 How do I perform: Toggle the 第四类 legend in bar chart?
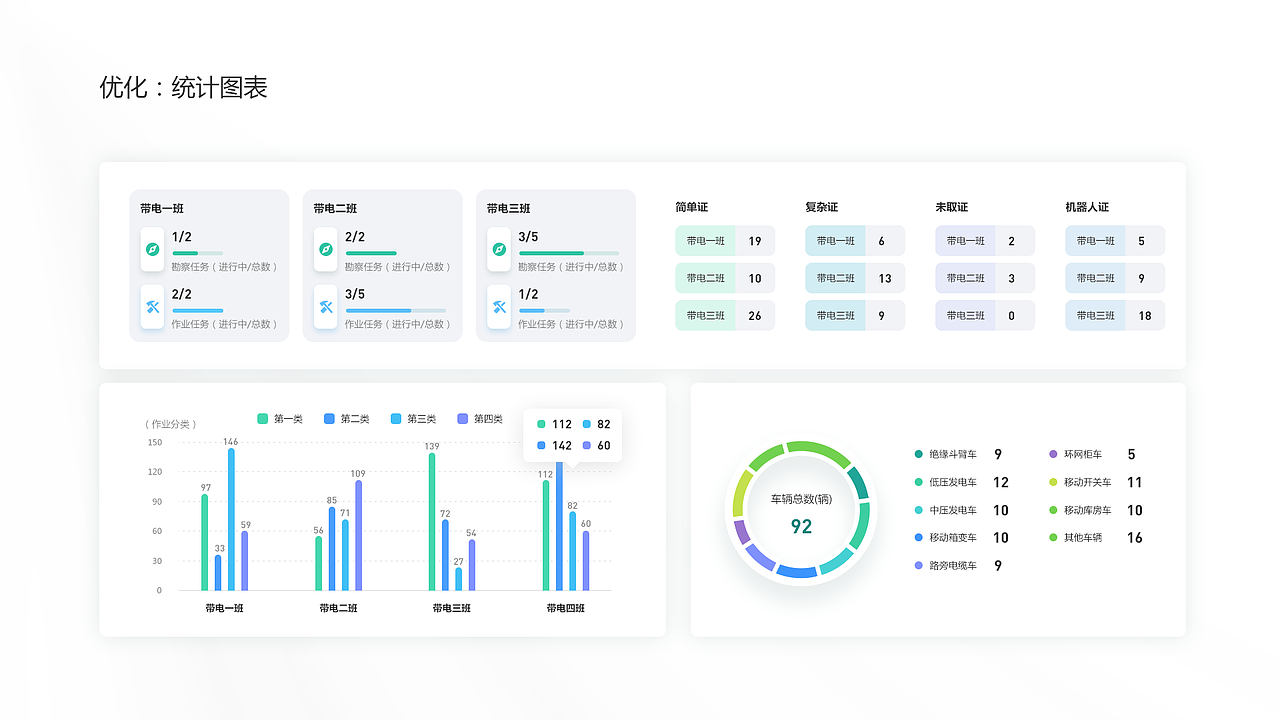pos(480,419)
